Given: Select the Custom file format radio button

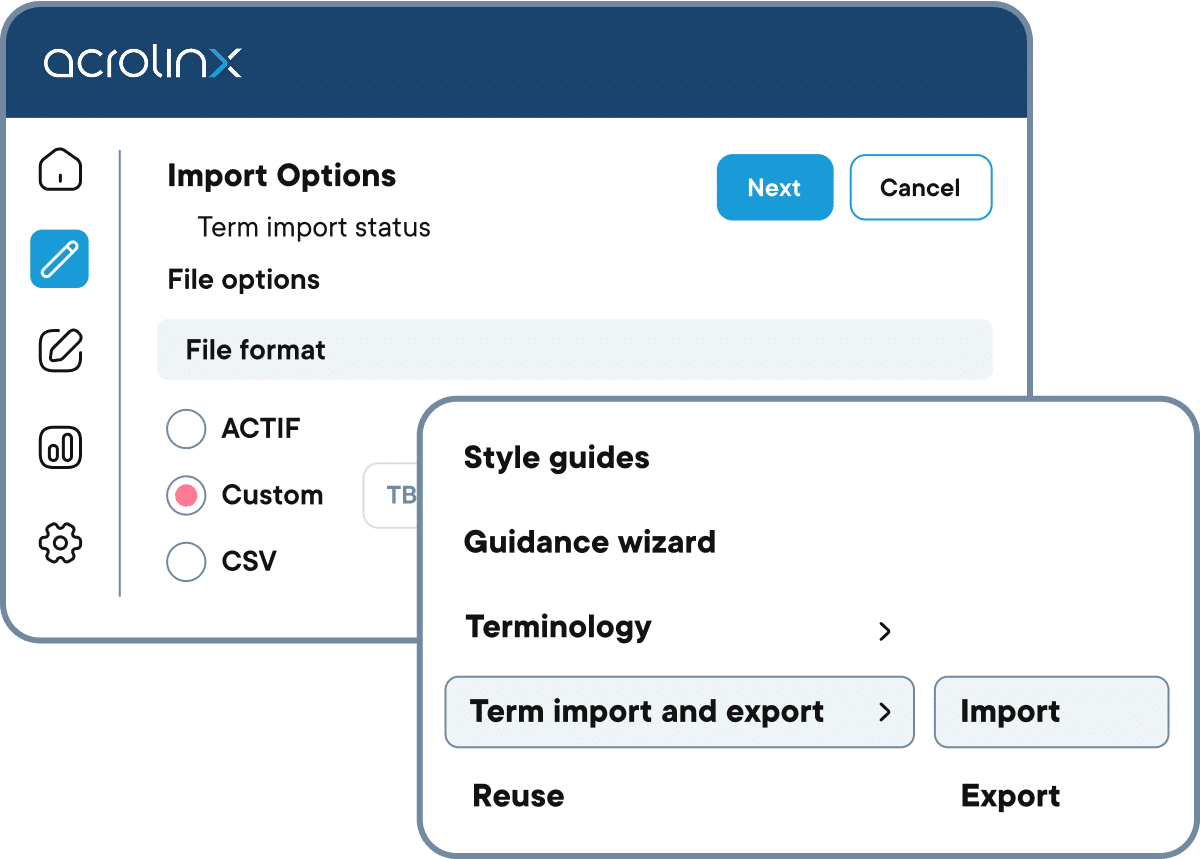Looking at the screenshot, I should pos(186,495).
